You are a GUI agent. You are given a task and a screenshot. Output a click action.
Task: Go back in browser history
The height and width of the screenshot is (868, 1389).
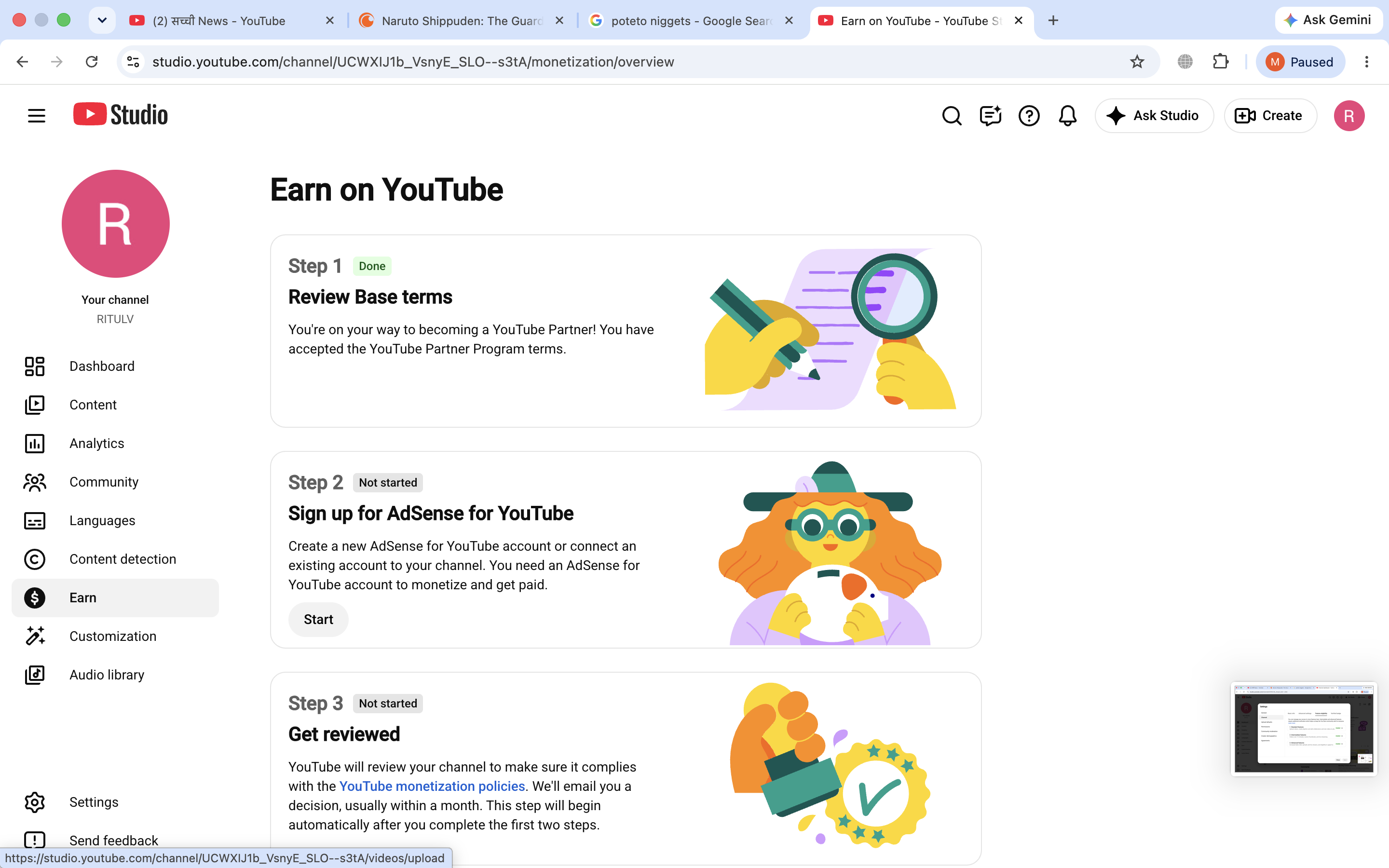22,61
